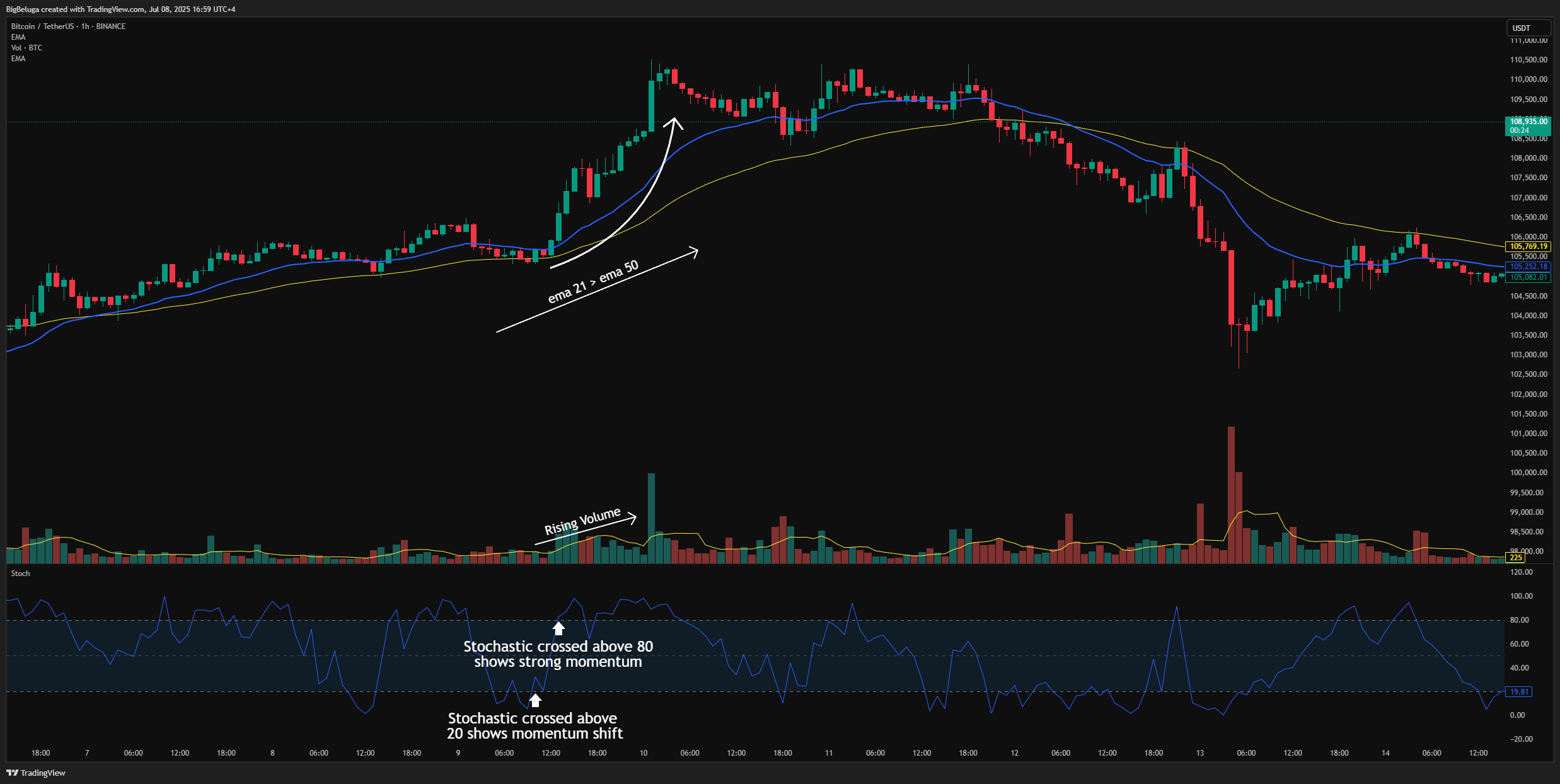Click the 'ema 21 > ema 50' annotation text
Viewport: 1560px width, 784px height.
coord(593,282)
